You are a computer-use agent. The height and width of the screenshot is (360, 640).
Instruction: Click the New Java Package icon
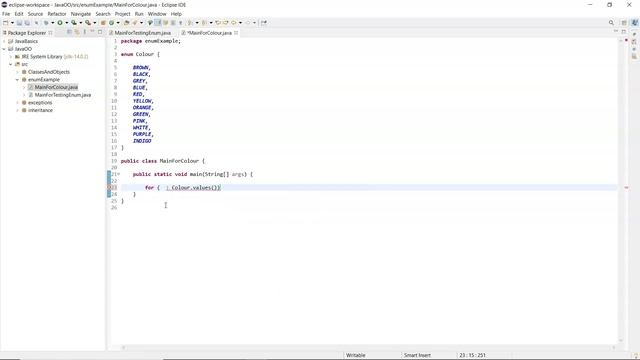click(103, 23)
